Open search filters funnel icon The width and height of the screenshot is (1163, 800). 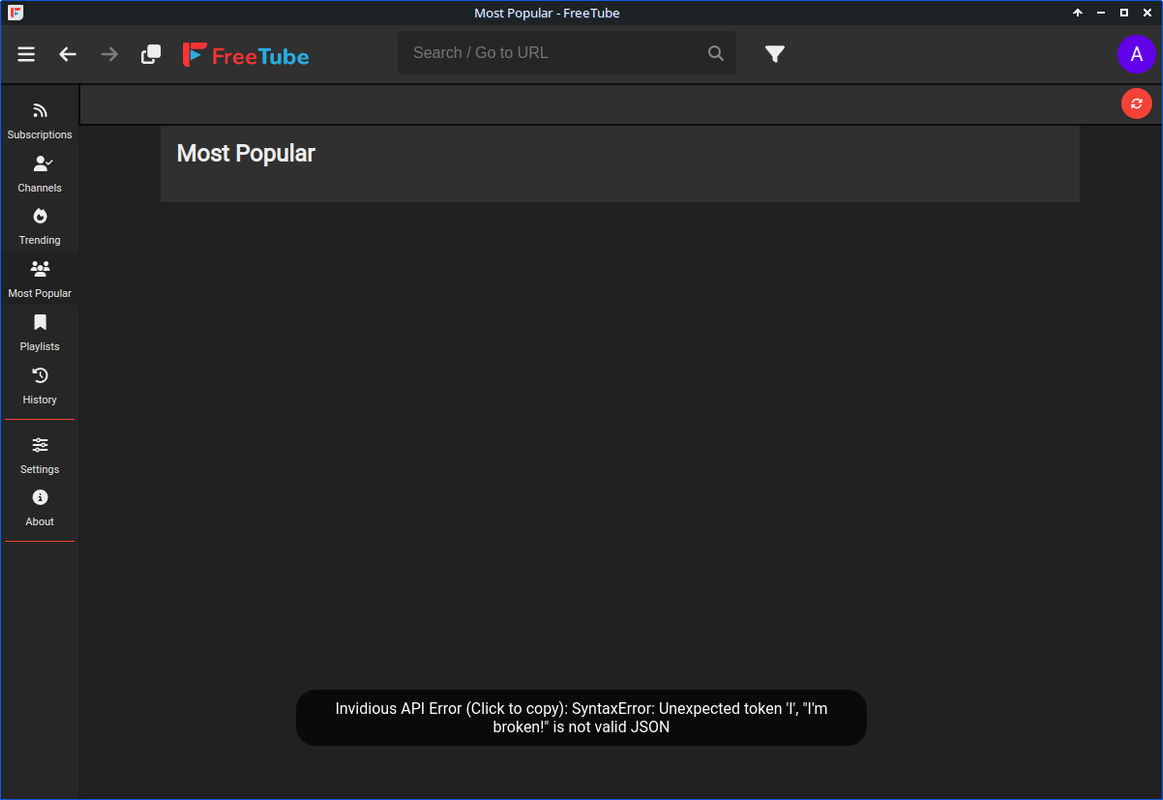774,53
